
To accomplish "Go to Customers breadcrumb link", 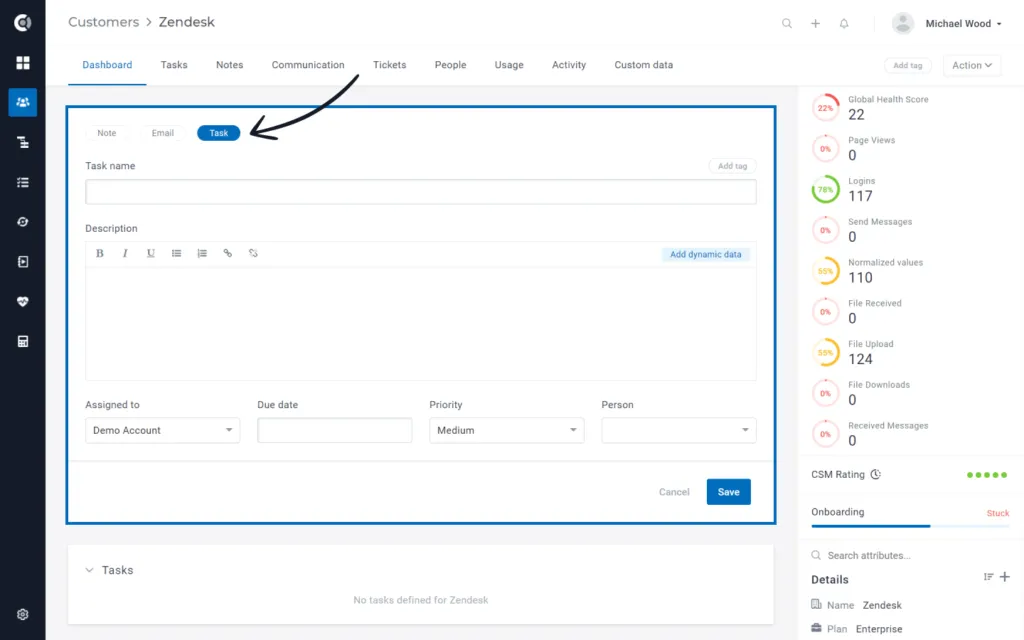I will coord(104,22).
